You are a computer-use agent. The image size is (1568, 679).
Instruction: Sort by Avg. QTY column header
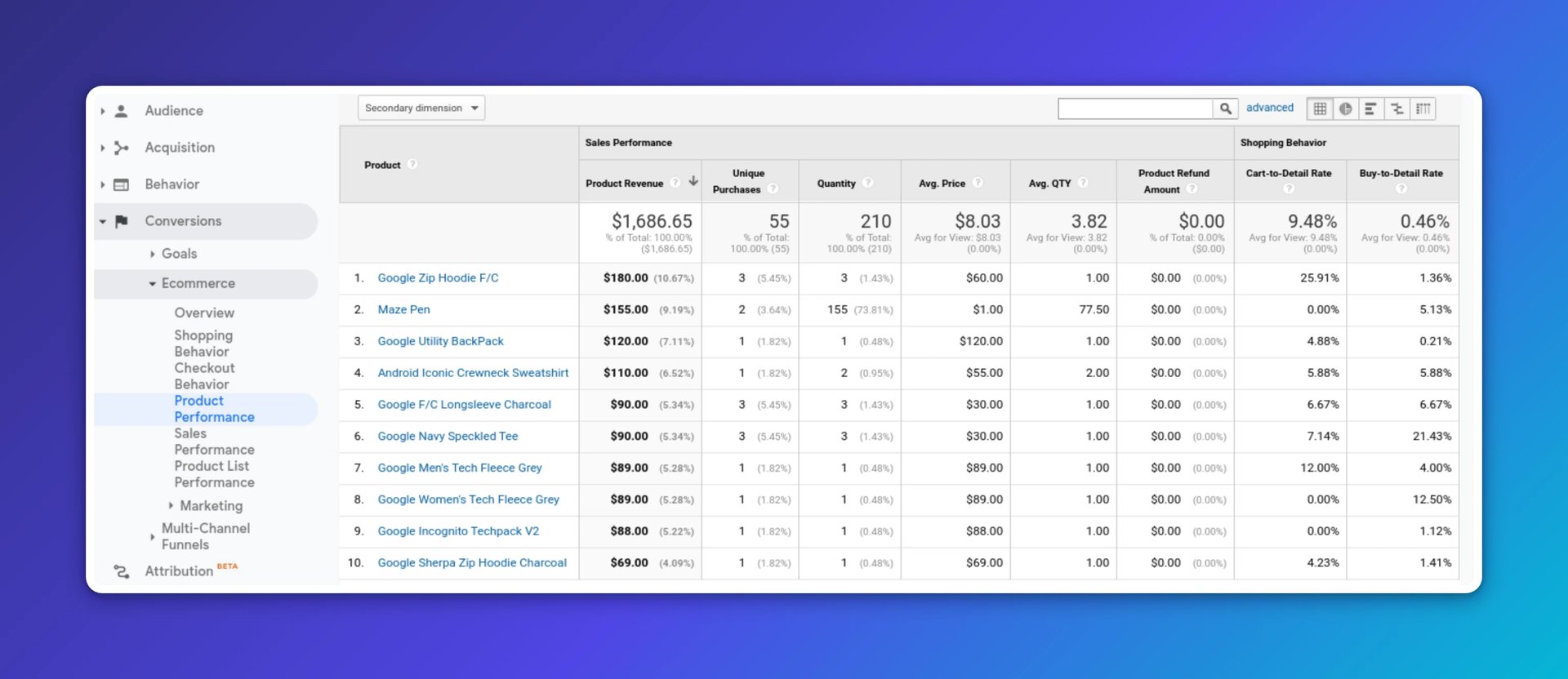click(1049, 184)
